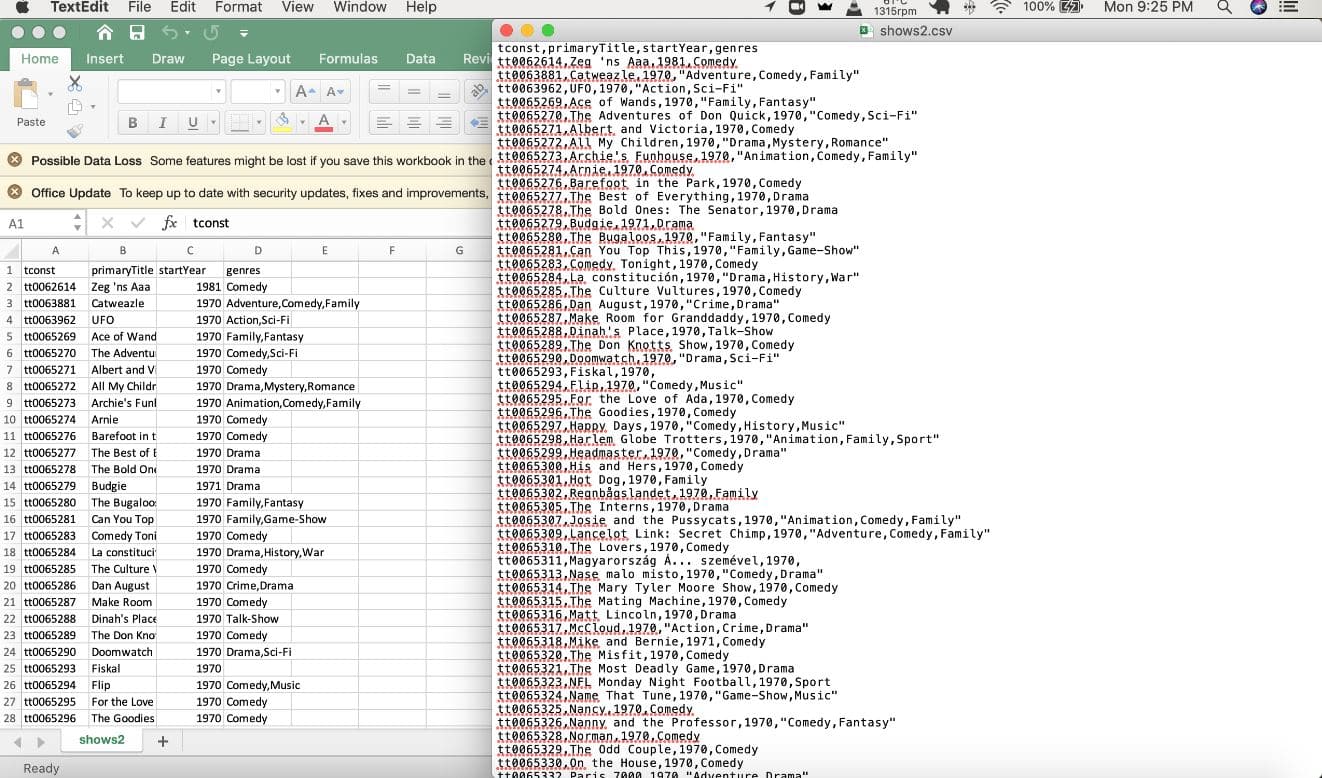The width and height of the screenshot is (1322, 778).
Task: Click cell containing Catweazle
Action: pyautogui.click(x=123, y=303)
